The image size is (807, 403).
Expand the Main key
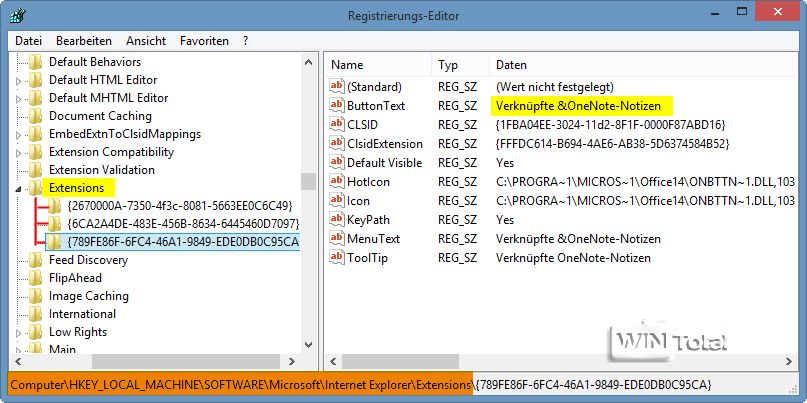pyautogui.click(x=19, y=350)
